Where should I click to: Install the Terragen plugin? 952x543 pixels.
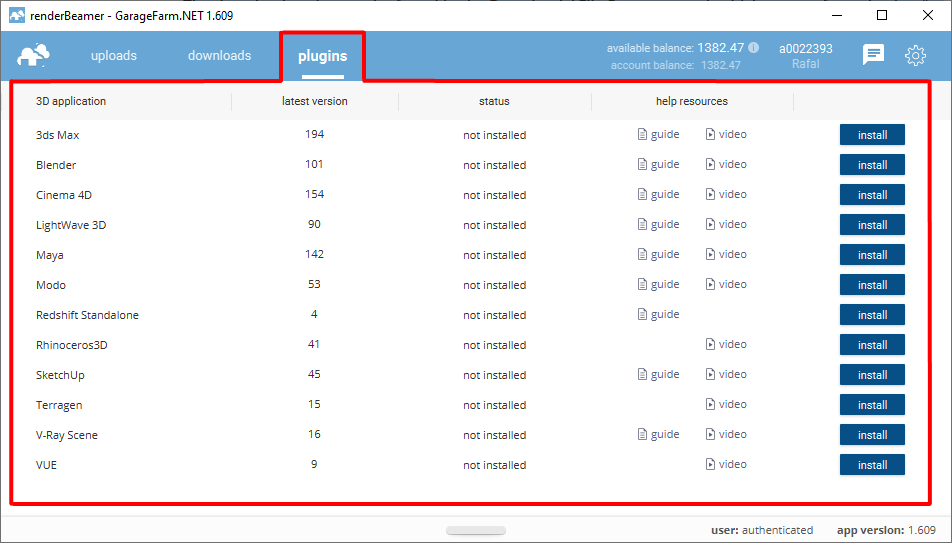pyautogui.click(x=872, y=405)
